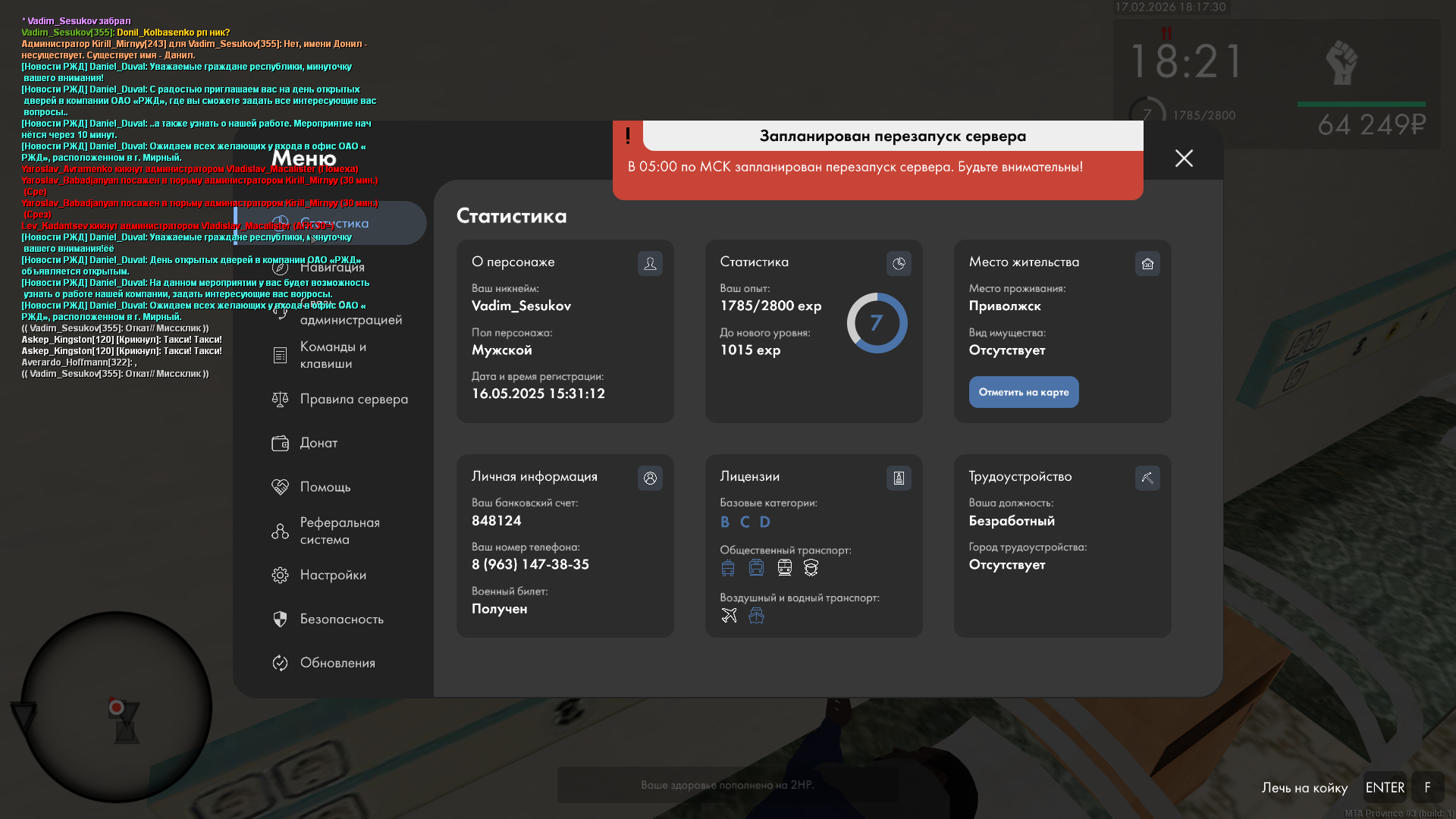This screenshot has width=1456, height=819.
Task: Close the menu with the X button
Action: point(1184,158)
